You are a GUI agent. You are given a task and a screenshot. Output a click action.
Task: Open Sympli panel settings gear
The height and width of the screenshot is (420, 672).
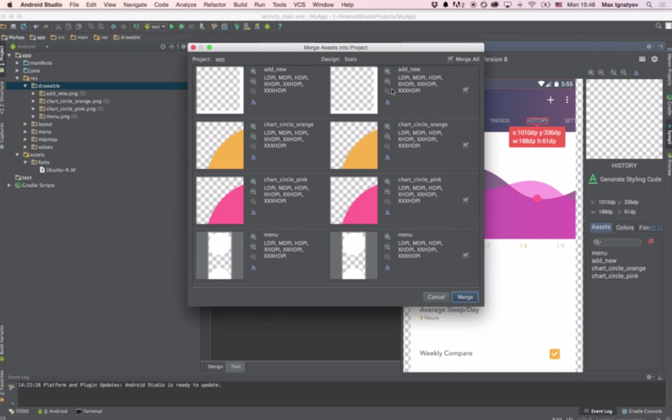654,59
